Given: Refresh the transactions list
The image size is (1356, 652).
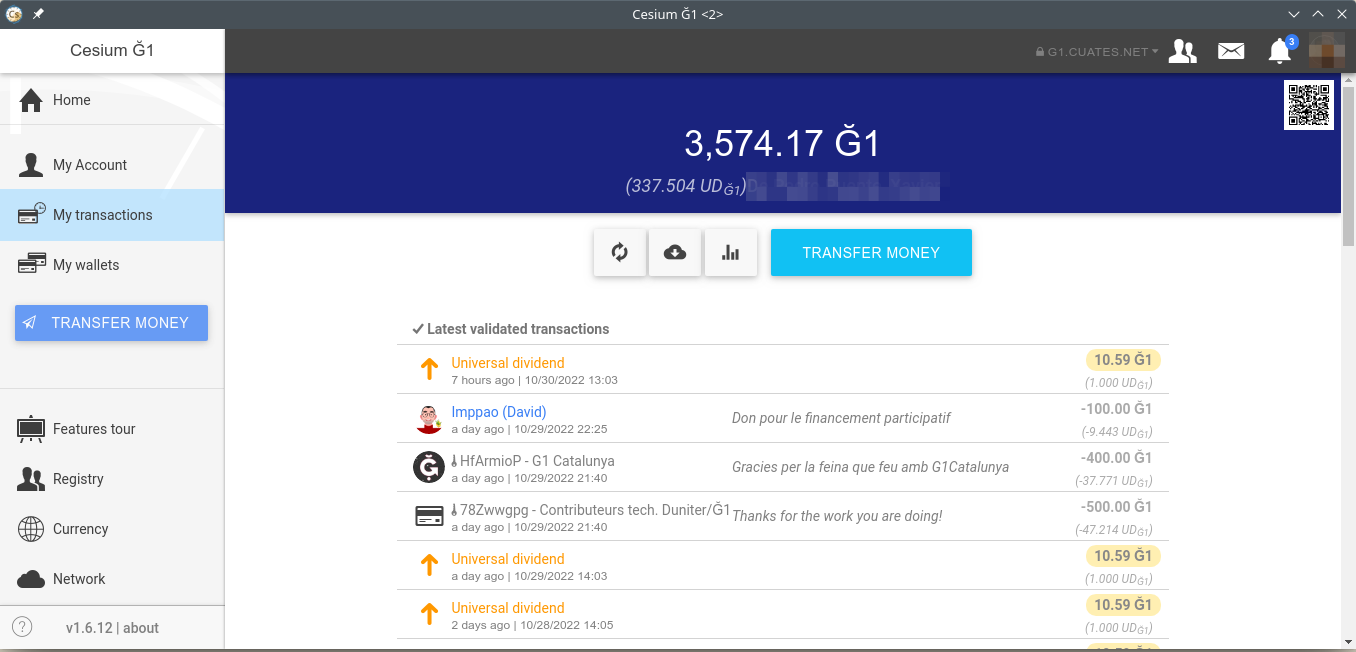Looking at the screenshot, I should (x=620, y=253).
